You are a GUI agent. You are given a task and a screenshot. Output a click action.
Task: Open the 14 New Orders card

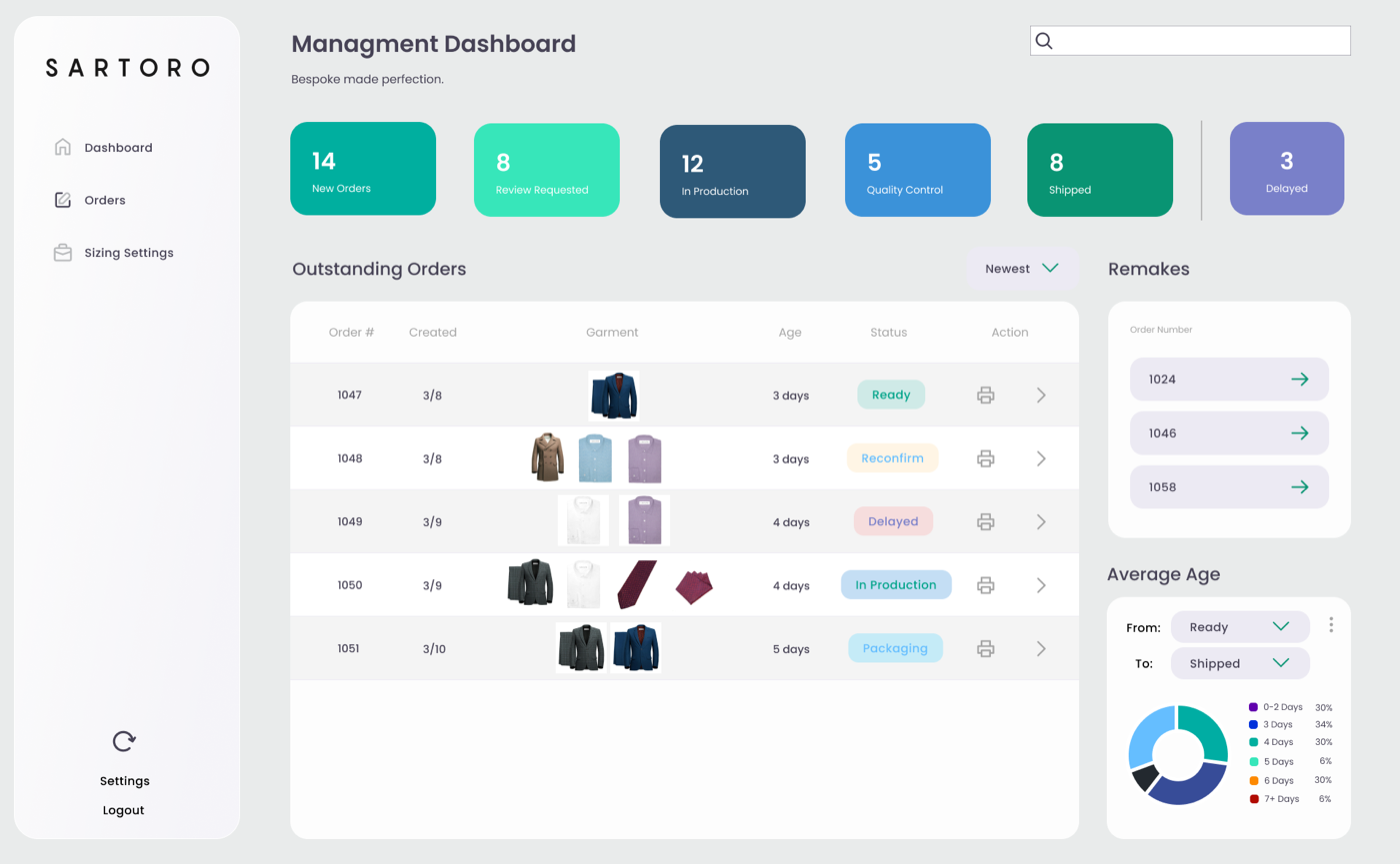coord(363,168)
